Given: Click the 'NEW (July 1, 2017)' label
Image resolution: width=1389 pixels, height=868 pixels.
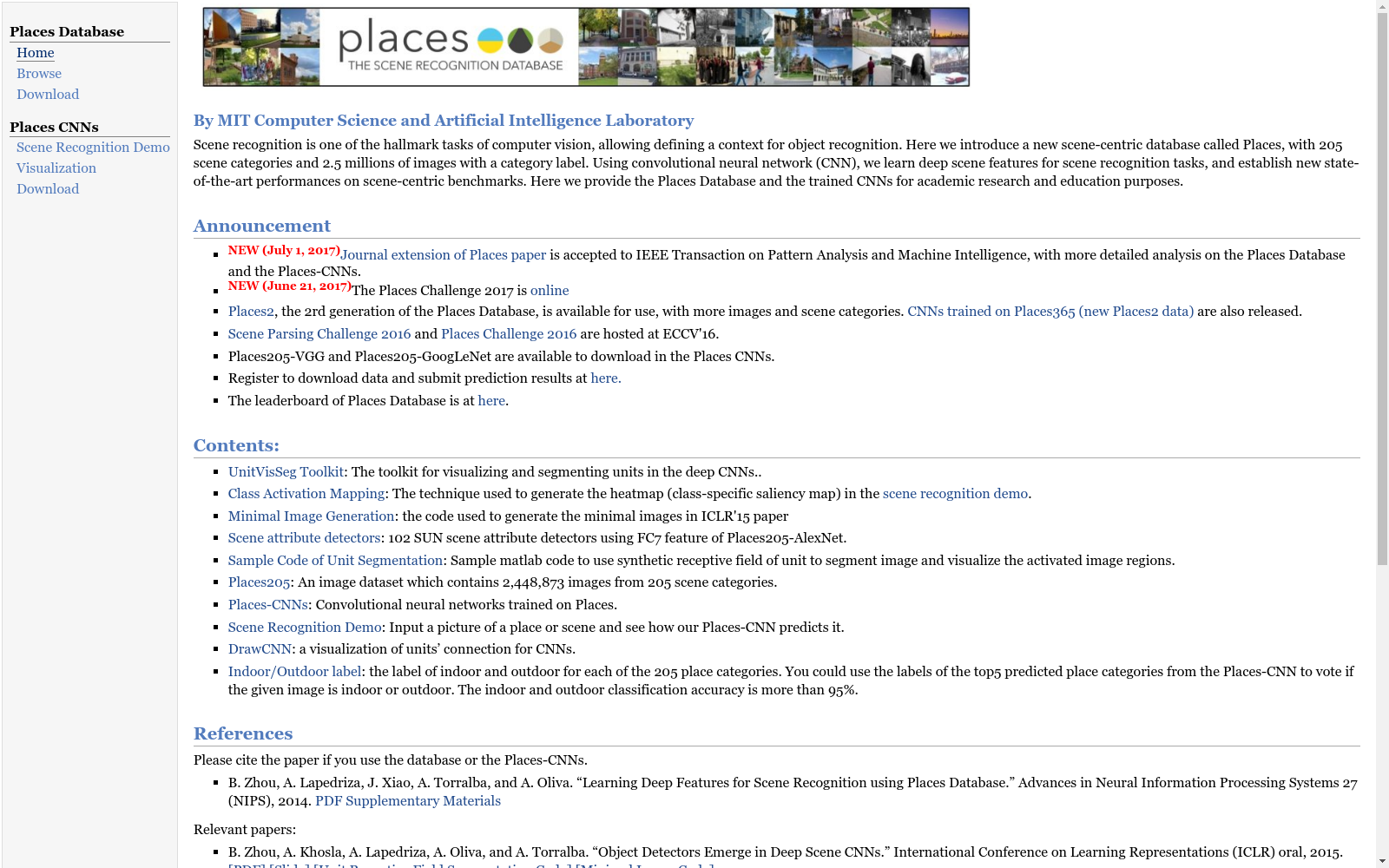Looking at the screenshot, I should (x=284, y=250).
